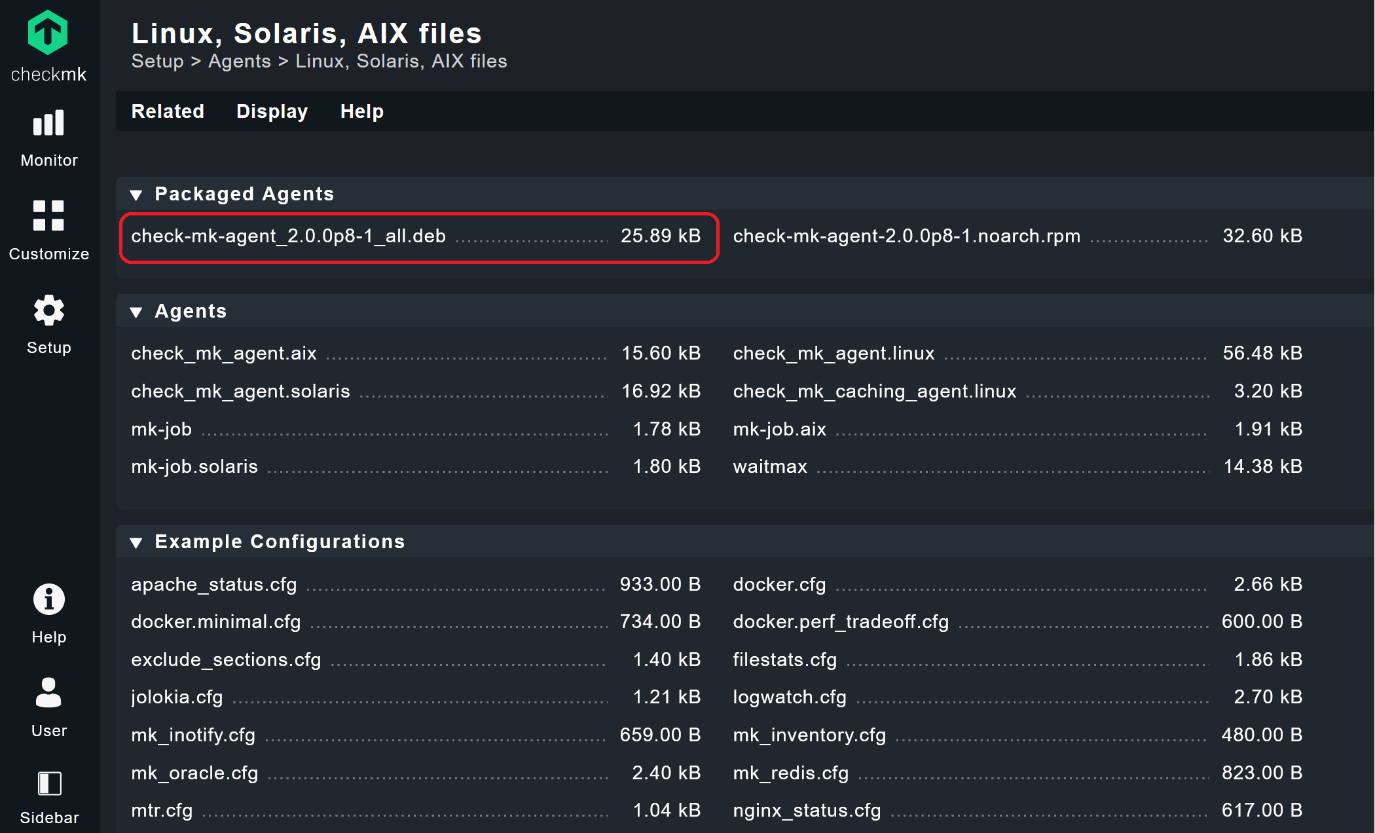Open the Customize grid icon
1375x833 pixels.
(x=48, y=216)
